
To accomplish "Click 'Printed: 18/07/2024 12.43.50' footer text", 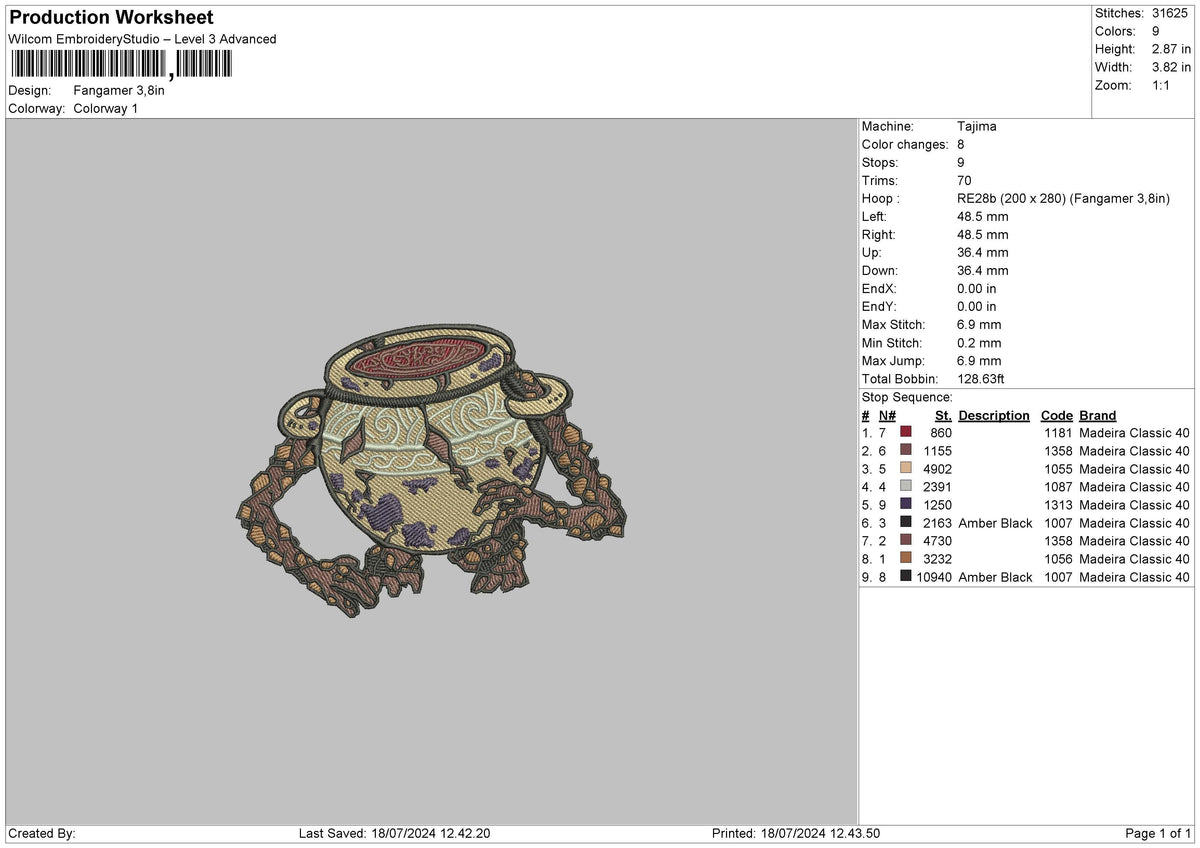I will pyautogui.click(x=796, y=834).
